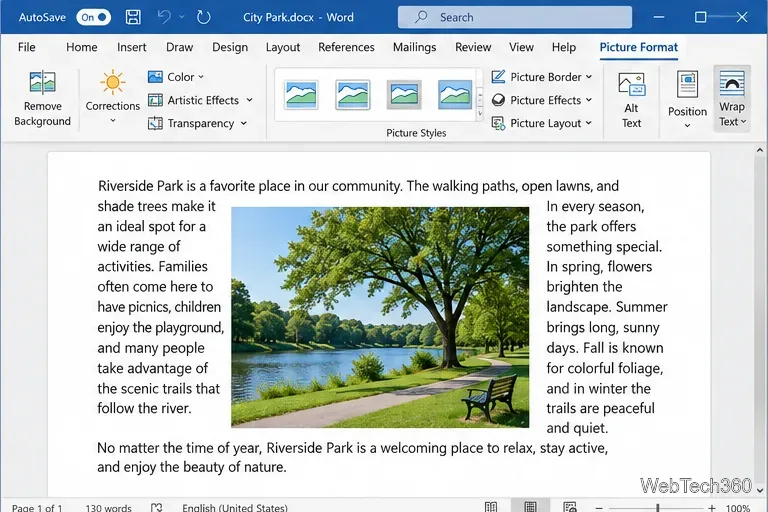The width and height of the screenshot is (768, 512).
Task: Switch to the Review tab
Action: pyautogui.click(x=473, y=47)
